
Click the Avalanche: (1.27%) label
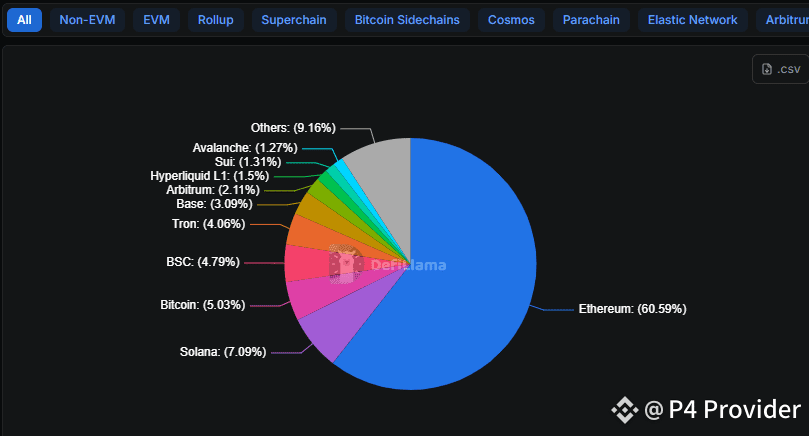pos(245,148)
